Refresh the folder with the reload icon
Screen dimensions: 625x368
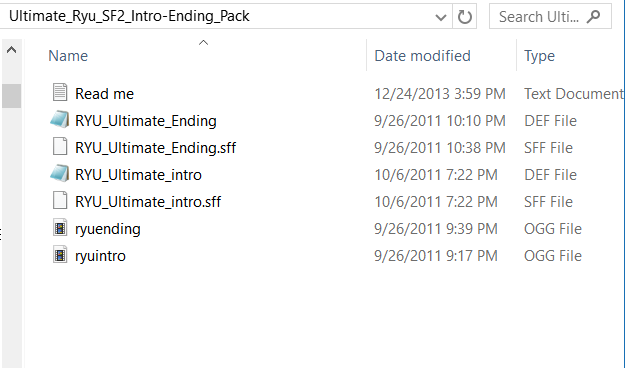point(464,17)
